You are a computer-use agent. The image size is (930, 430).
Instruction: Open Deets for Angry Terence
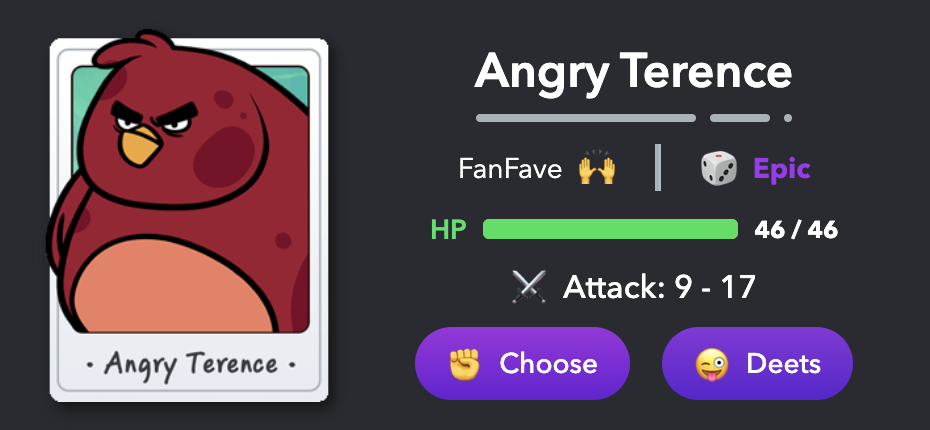point(757,364)
